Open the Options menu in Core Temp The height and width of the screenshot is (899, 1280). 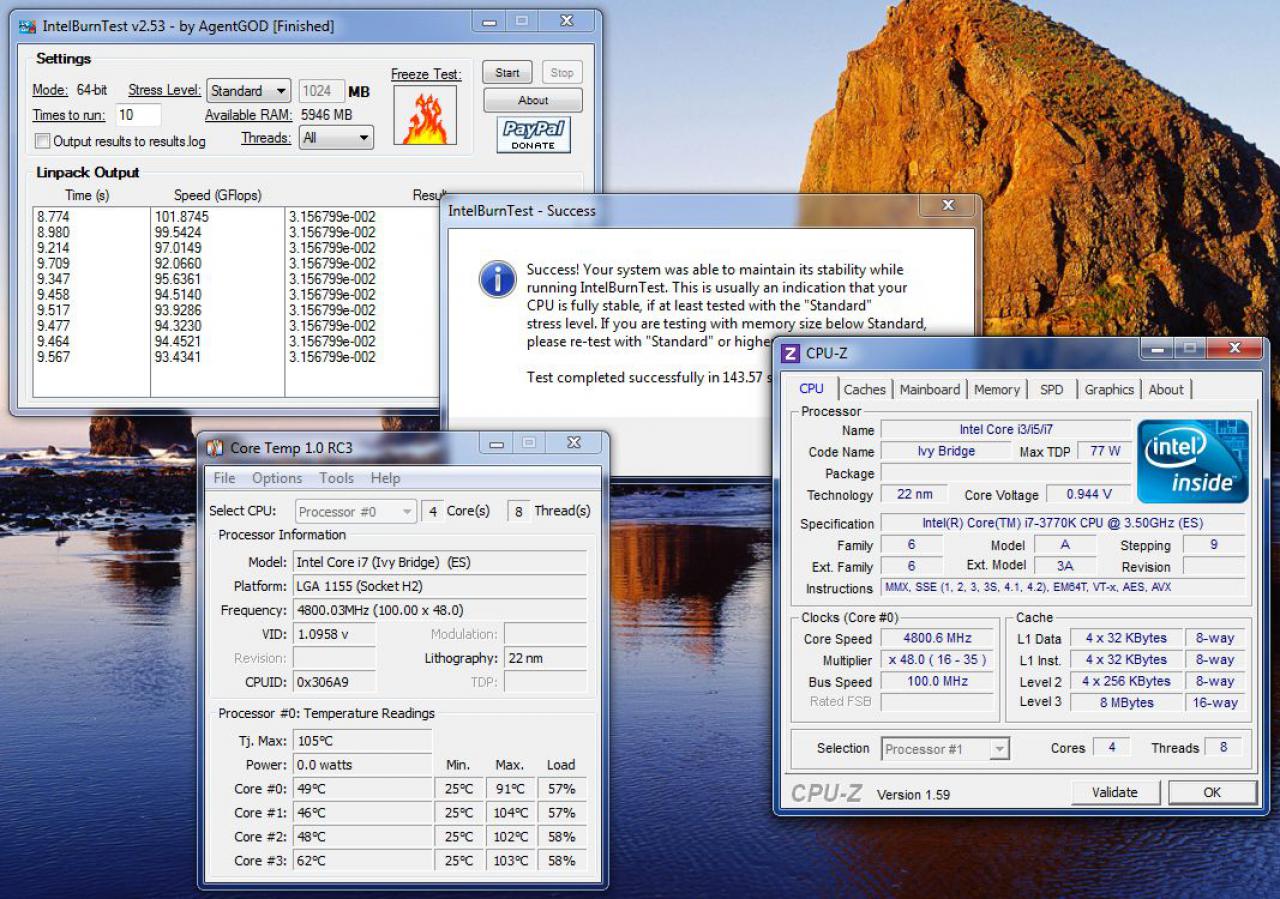tap(277, 478)
